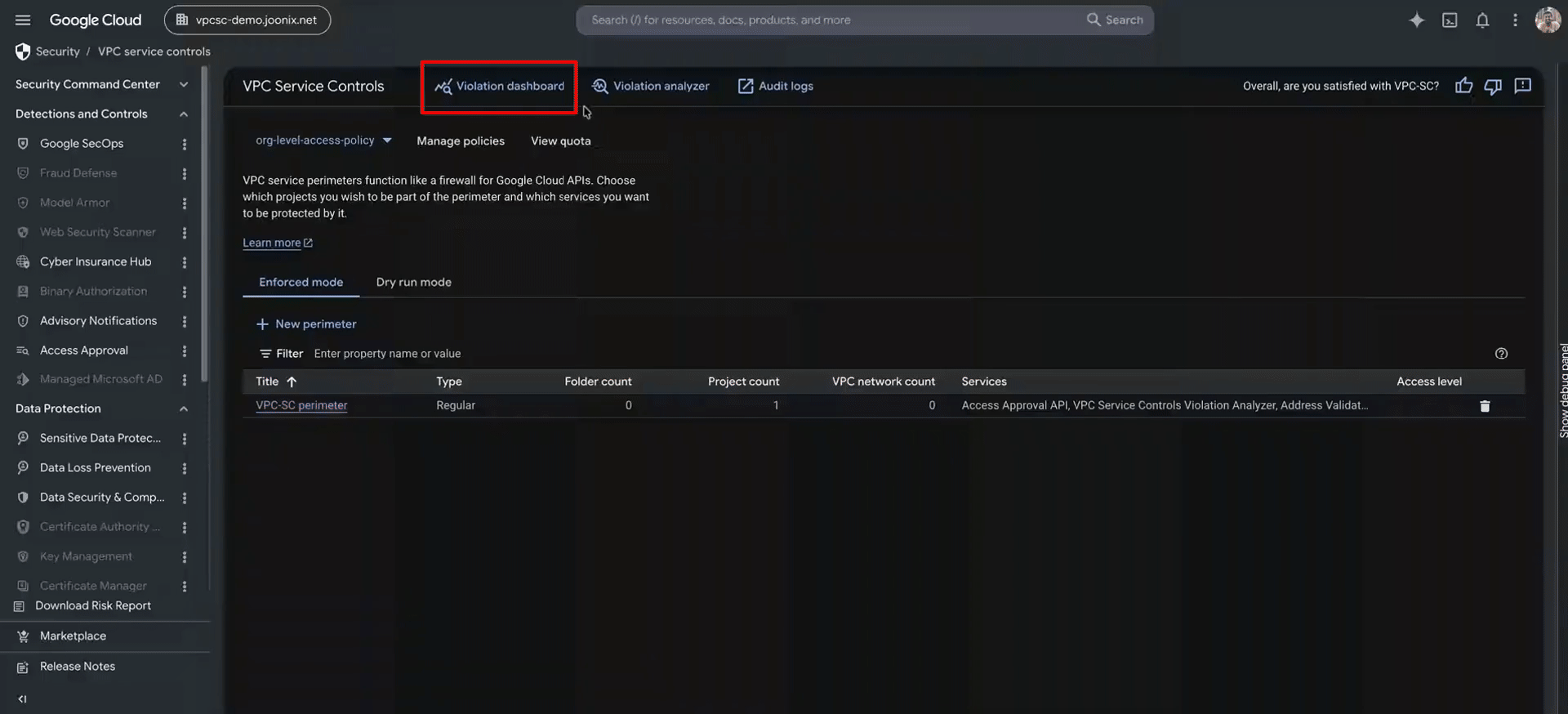Open the VPC-SC perimeter link

coord(301,405)
